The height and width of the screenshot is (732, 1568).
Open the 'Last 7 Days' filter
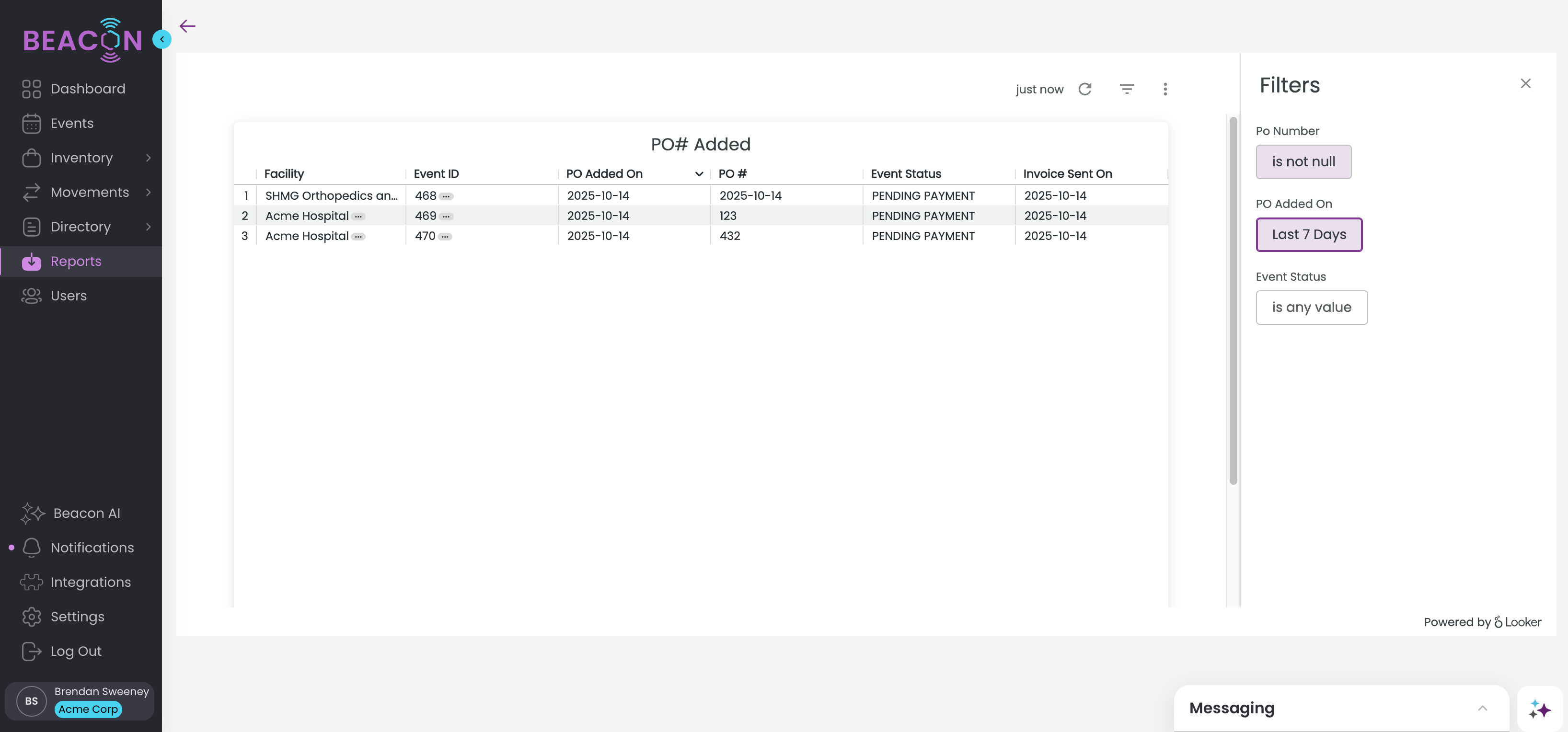click(1309, 235)
